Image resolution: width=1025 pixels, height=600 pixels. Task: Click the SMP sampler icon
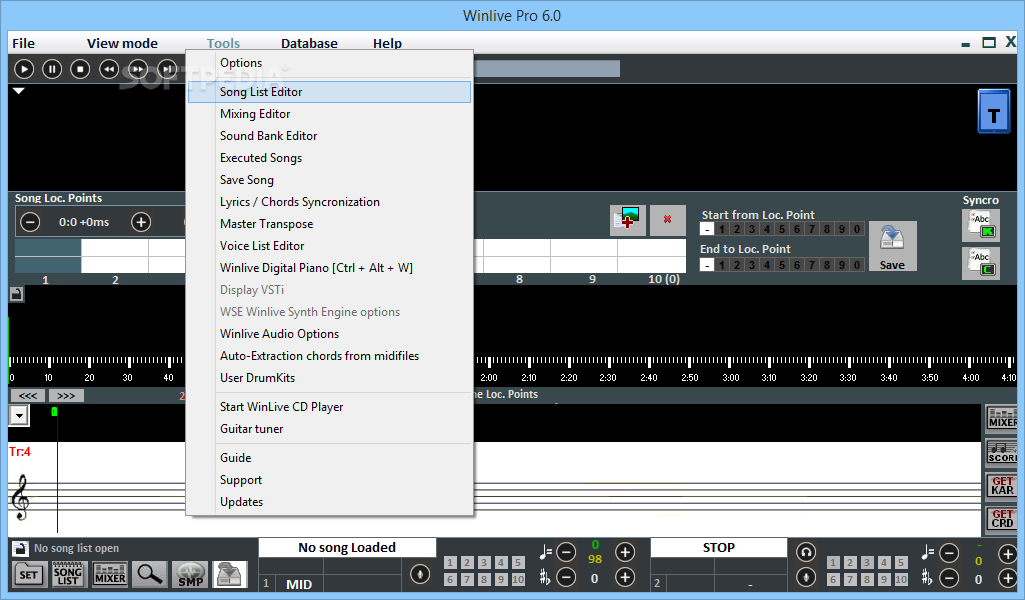click(190, 575)
